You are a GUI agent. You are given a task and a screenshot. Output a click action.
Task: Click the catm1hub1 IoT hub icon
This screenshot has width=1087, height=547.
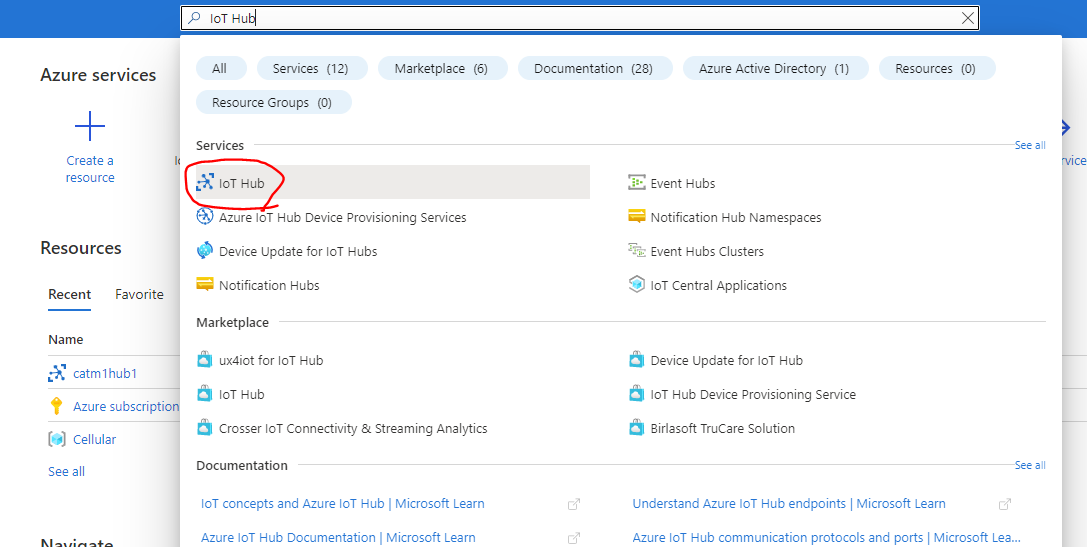click(57, 373)
